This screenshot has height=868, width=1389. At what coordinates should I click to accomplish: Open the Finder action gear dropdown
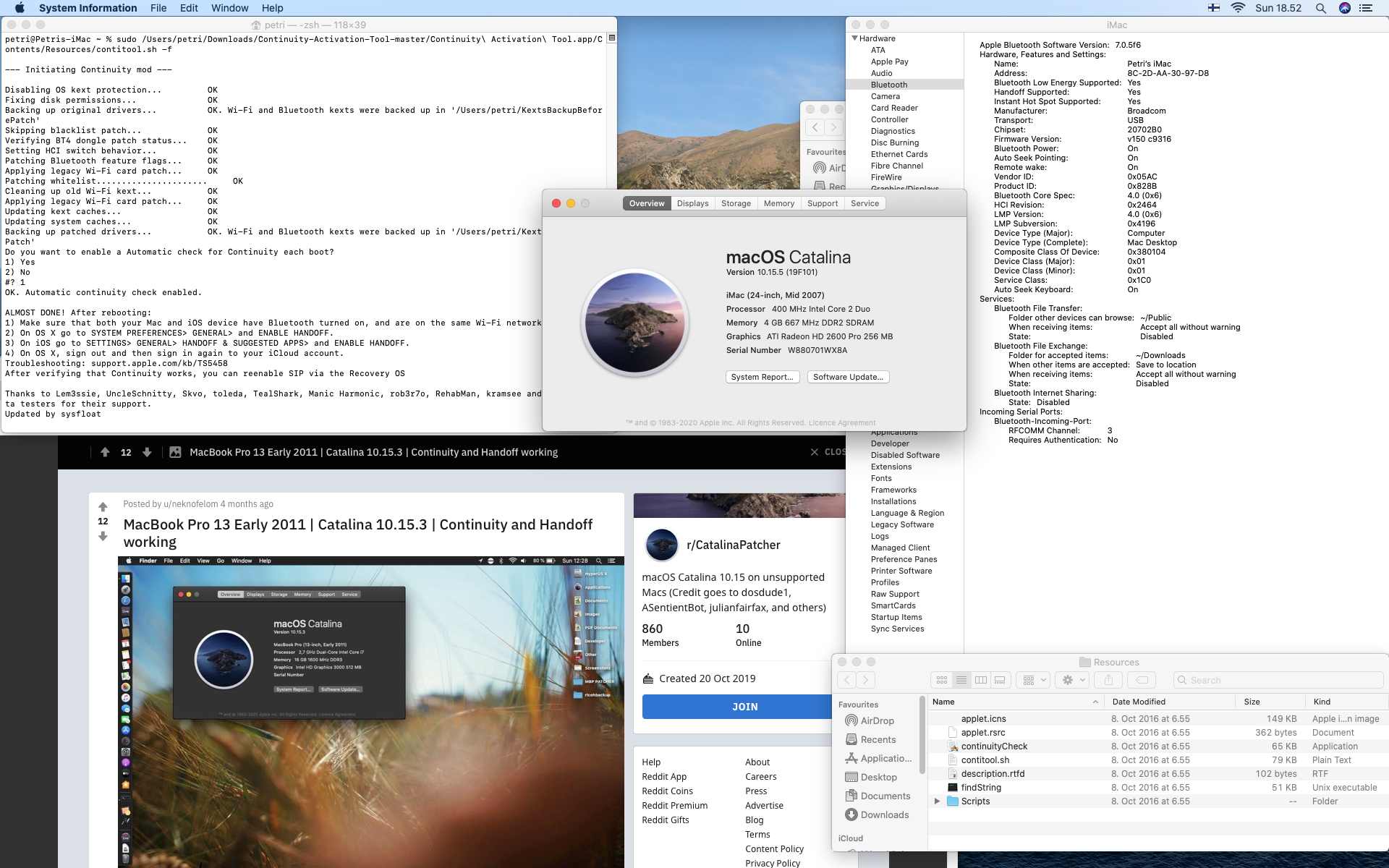click(x=1071, y=680)
